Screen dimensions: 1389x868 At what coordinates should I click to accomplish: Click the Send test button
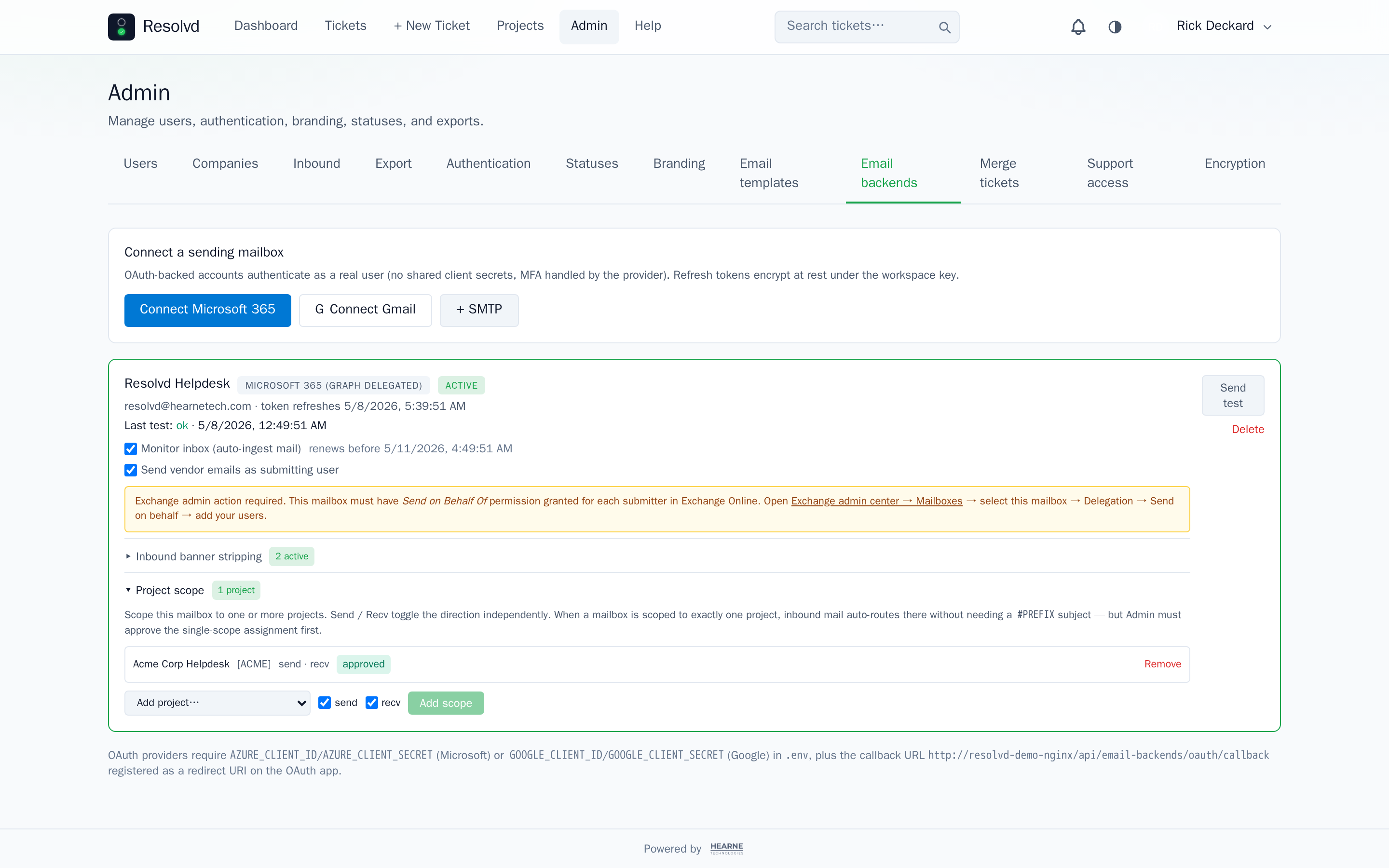(1232, 395)
